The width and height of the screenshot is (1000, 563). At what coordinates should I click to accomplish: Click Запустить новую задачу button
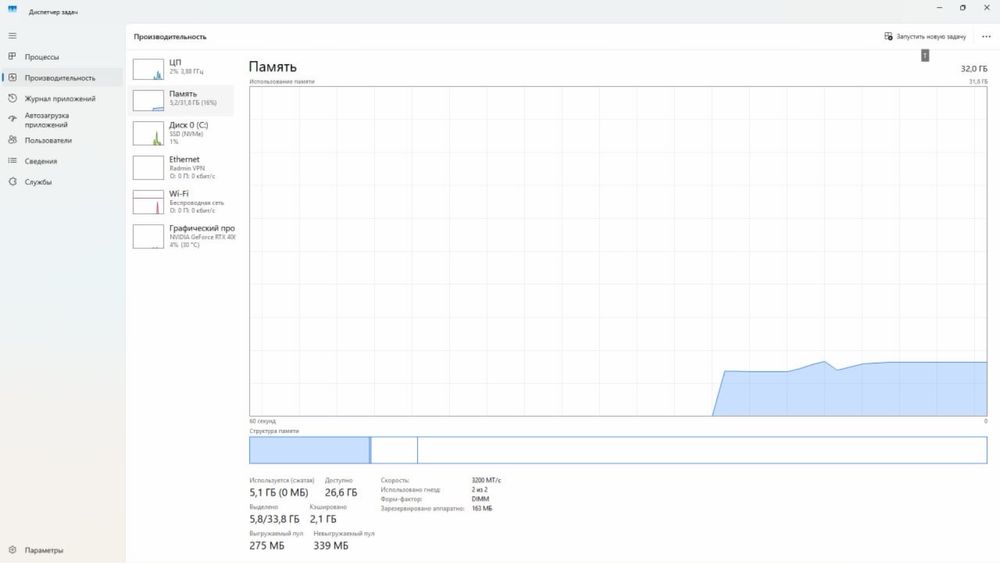[x=925, y=36]
